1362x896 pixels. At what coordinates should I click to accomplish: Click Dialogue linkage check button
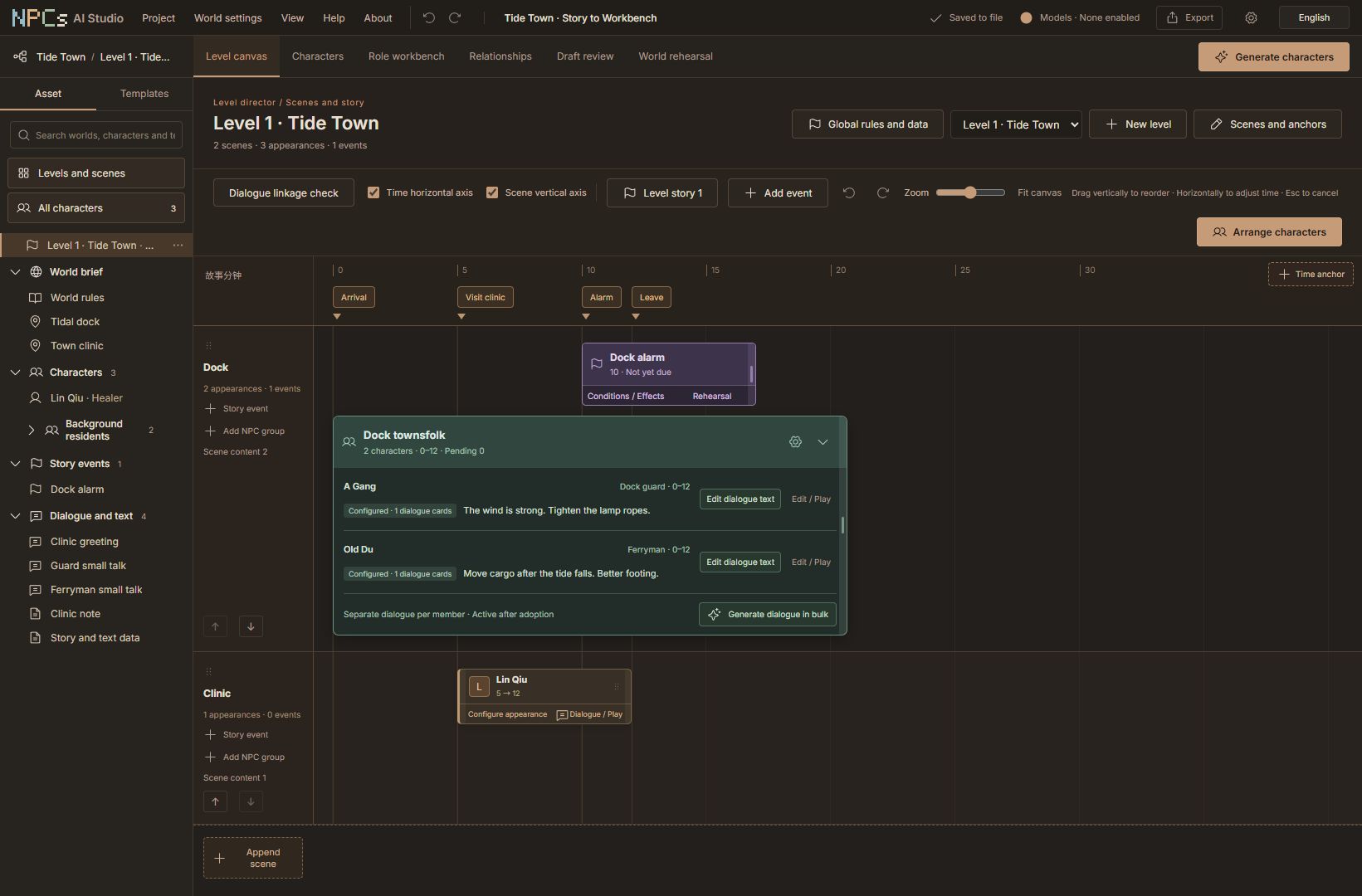(x=284, y=192)
